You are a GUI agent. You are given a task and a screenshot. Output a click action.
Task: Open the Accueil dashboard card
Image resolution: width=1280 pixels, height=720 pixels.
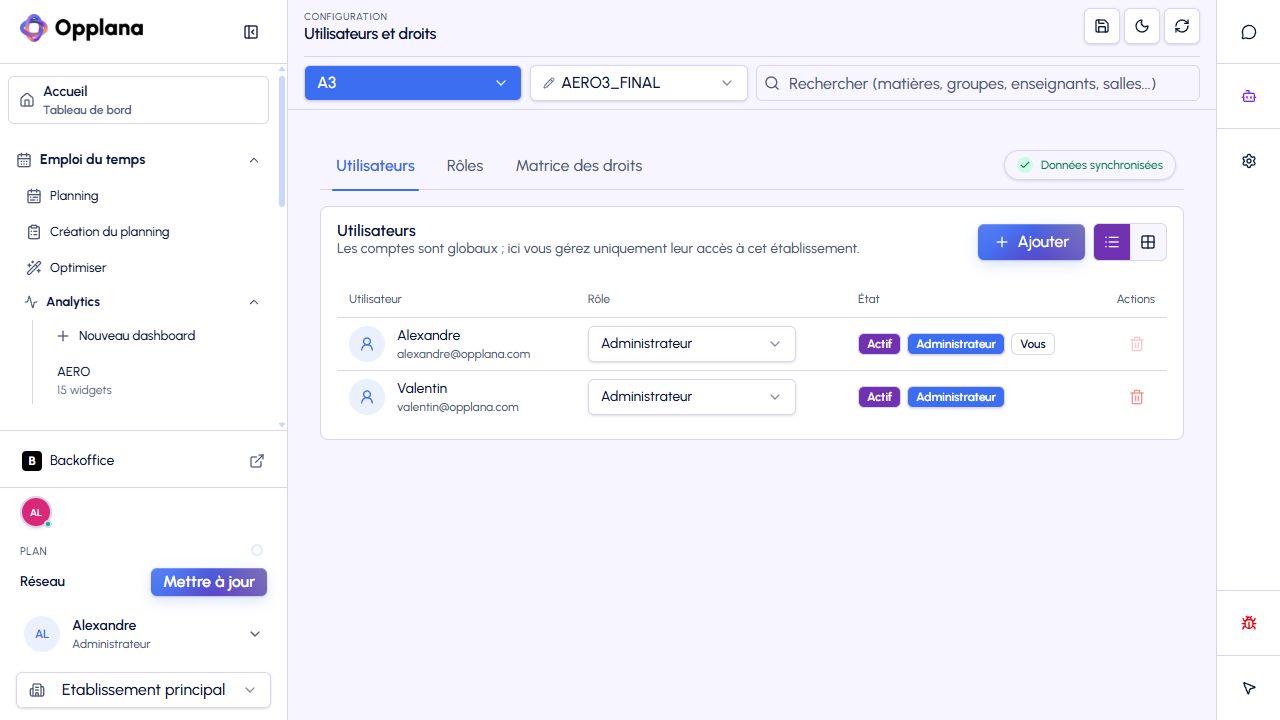pos(138,100)
